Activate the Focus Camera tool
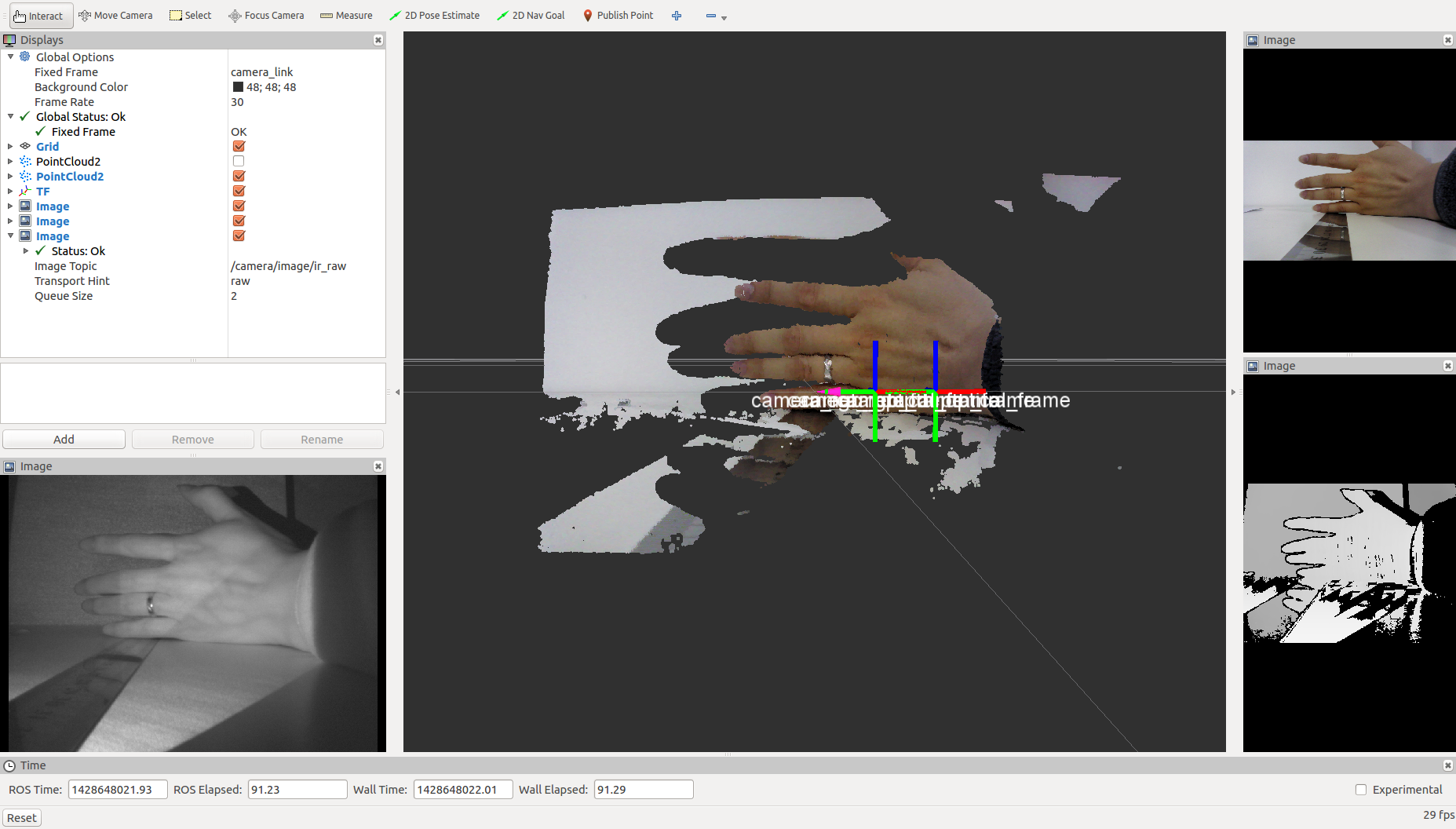This screenshot has width=1456, height=829. point(266,16)
